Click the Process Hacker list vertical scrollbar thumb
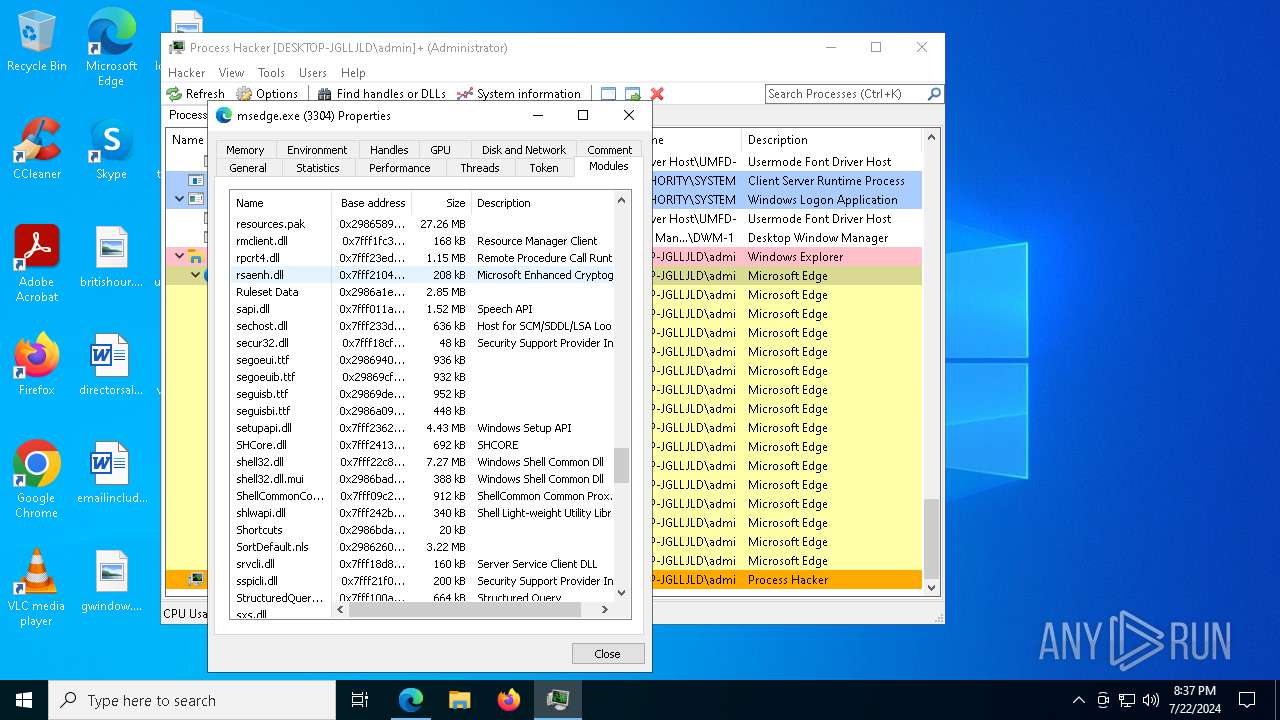 coord(931,538)
